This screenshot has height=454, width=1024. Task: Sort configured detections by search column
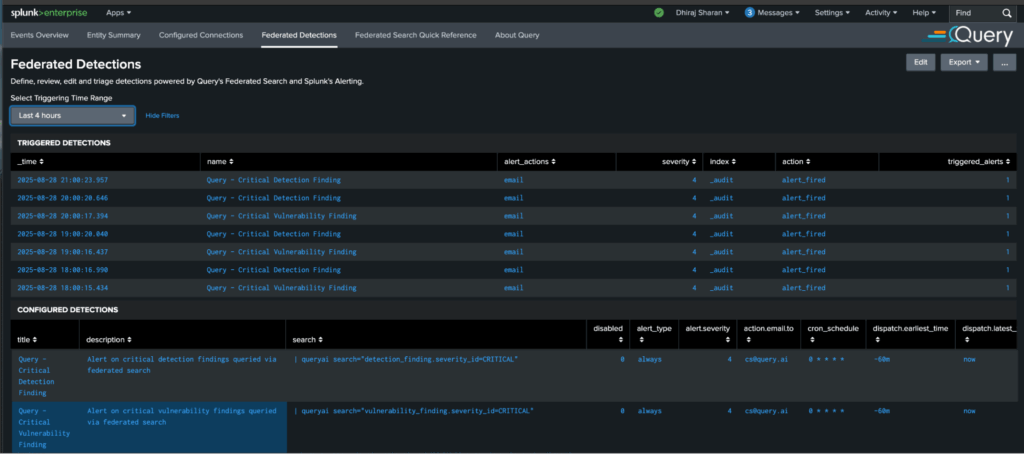pyautogui.click(x=308, y=340)
